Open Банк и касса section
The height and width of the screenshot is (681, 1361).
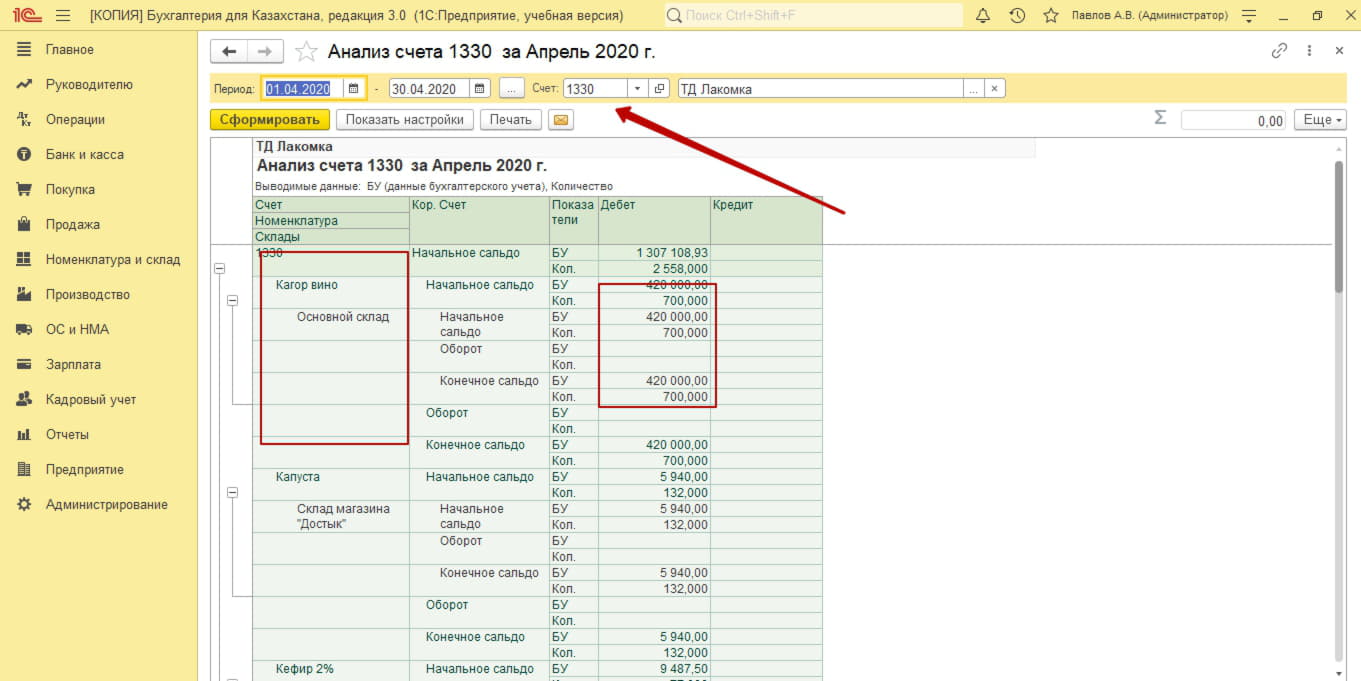[x=84, y=155]
